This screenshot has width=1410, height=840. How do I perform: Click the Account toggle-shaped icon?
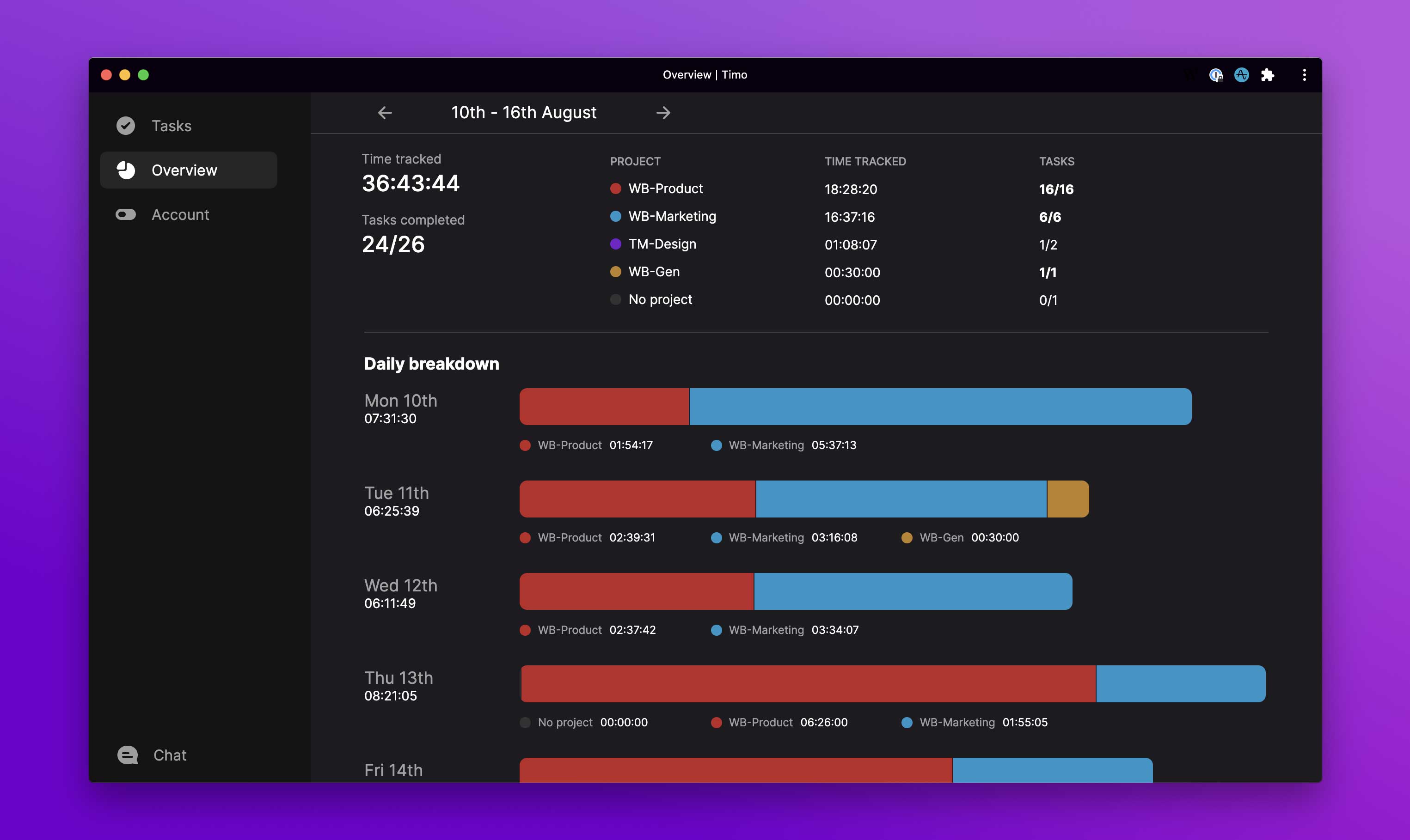click(126, 214)
